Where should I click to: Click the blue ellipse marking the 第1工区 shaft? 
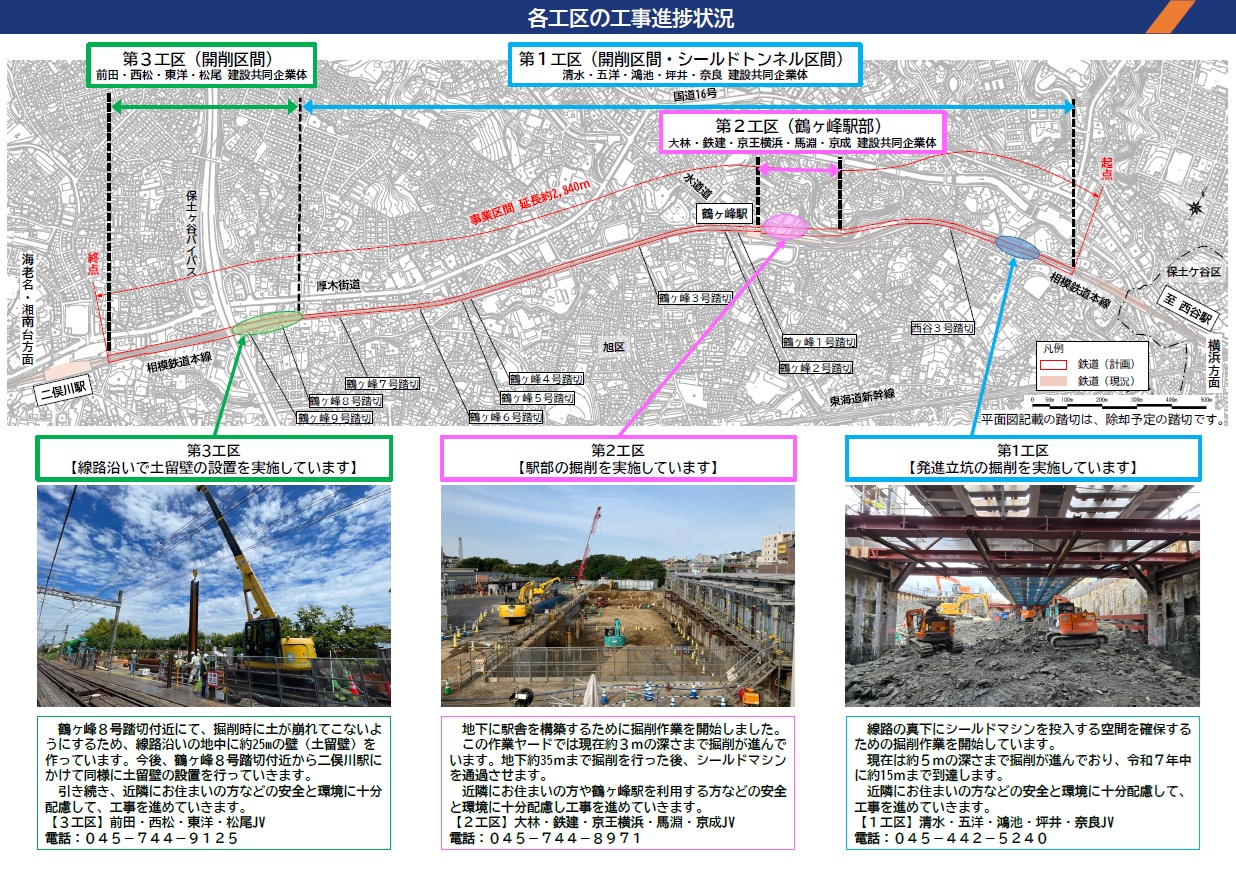click(1018, 247)
